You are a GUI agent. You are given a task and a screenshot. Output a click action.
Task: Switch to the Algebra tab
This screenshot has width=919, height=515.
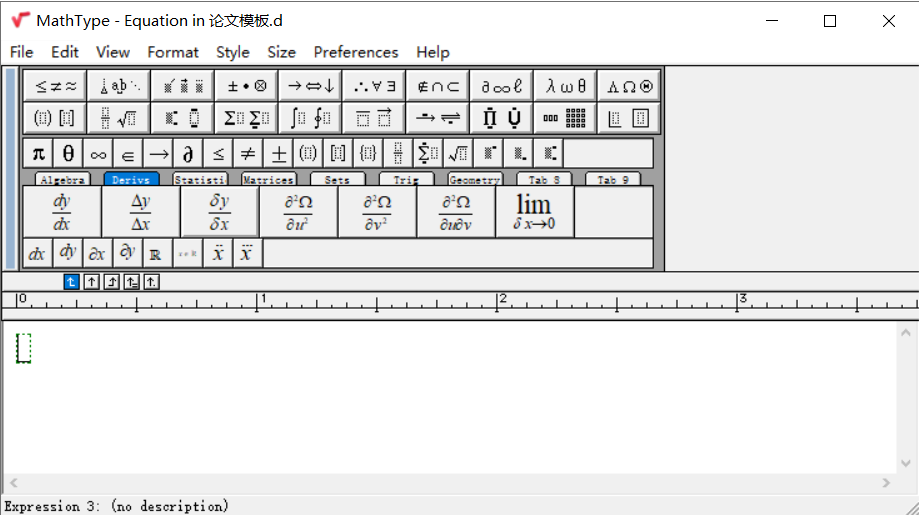(x=63, y=179)
